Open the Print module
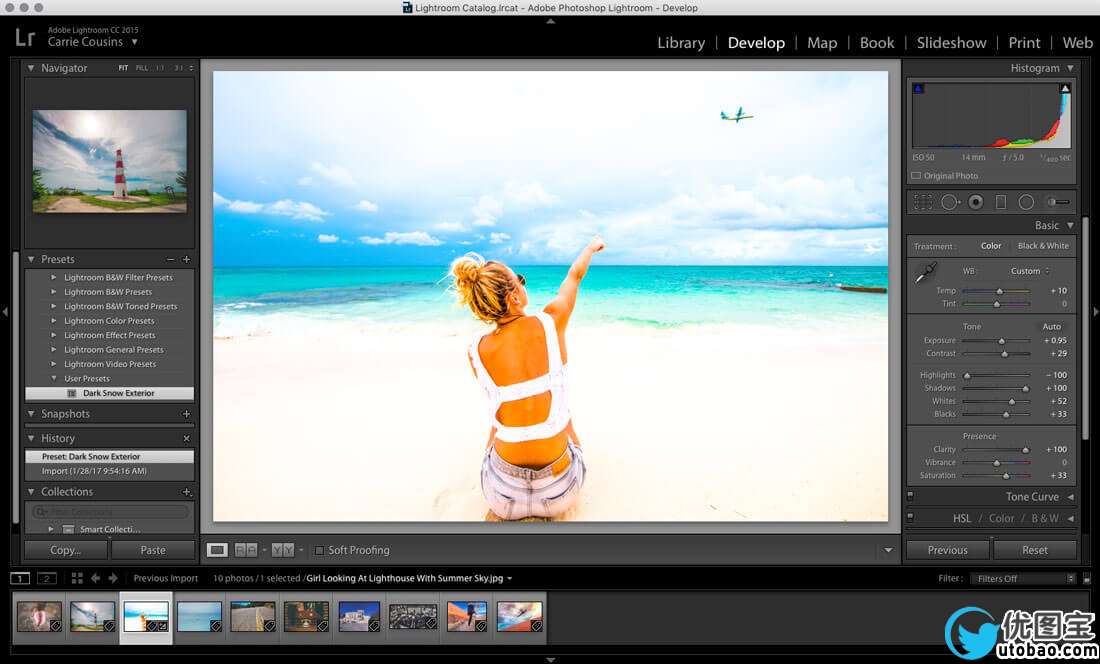This screenshot has width=1100, height=664. click(x=1024, y=43)
